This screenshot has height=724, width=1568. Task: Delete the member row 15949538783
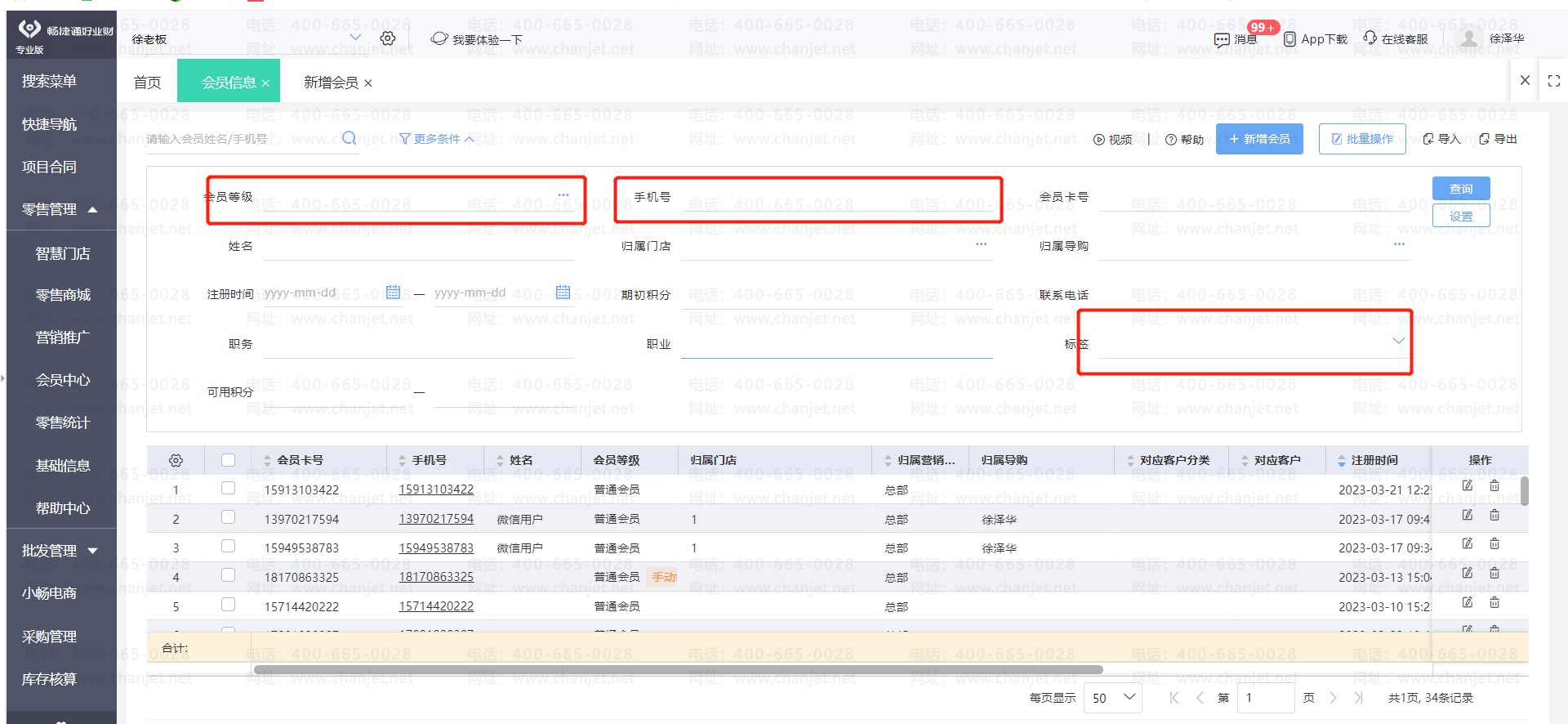coord(1494,543)
